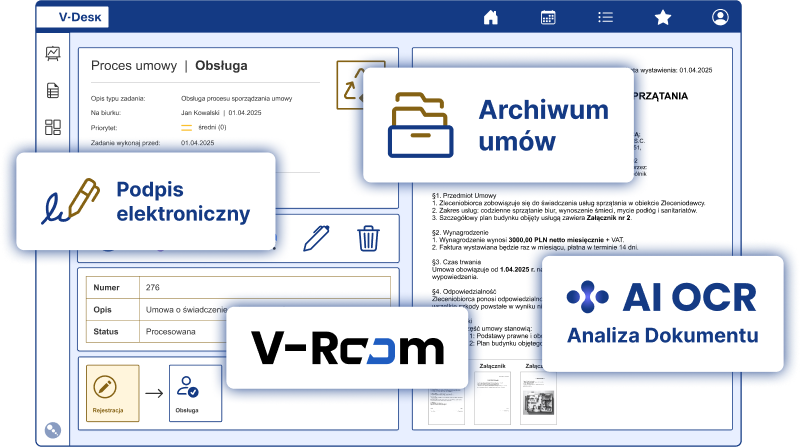Open the user profile icon
Image resolution: width=800 pixels, height=447 pixels.
(720, 17)
